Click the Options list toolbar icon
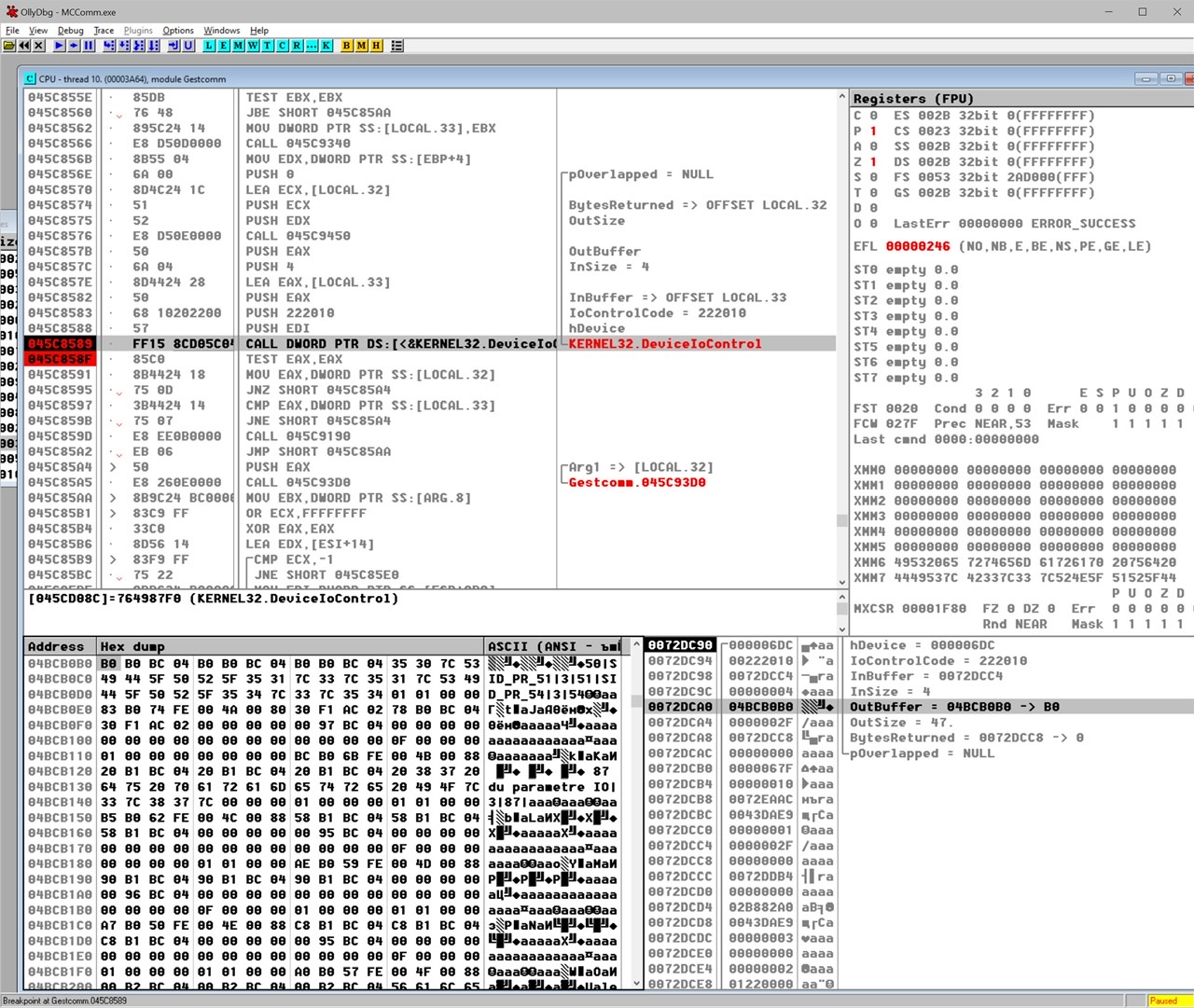Image resolution: width=1194 pixels, height=1008 pixels. [x=397, y=46]
